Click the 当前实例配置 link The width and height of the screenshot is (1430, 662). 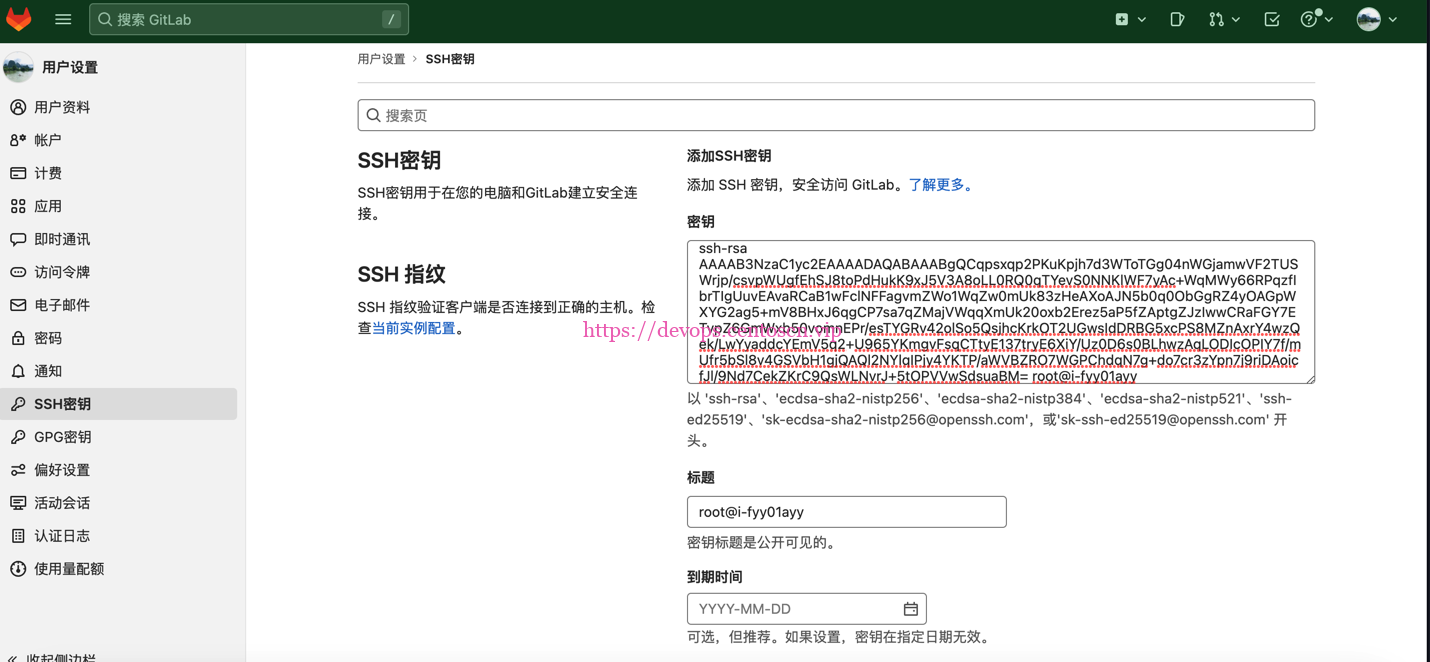click(415, 327)
